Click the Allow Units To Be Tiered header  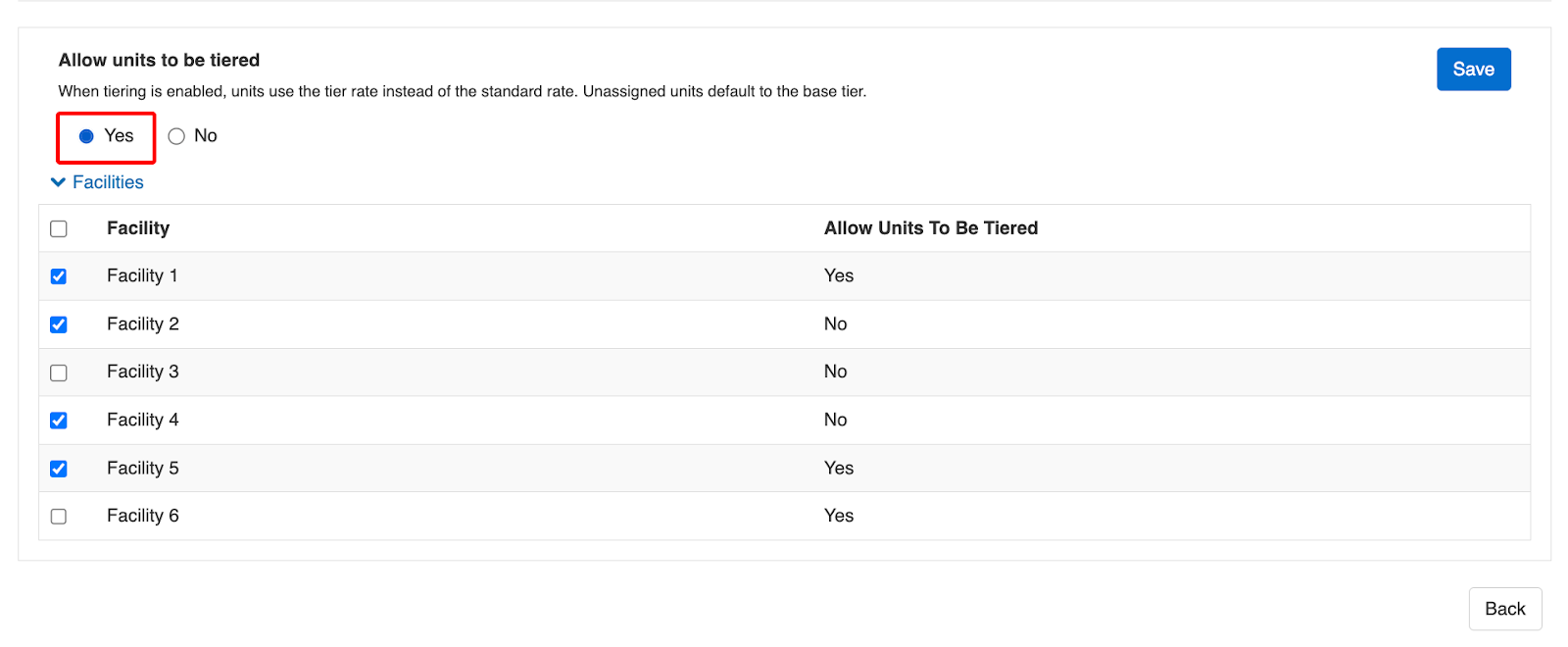click(x=930, y=228)
